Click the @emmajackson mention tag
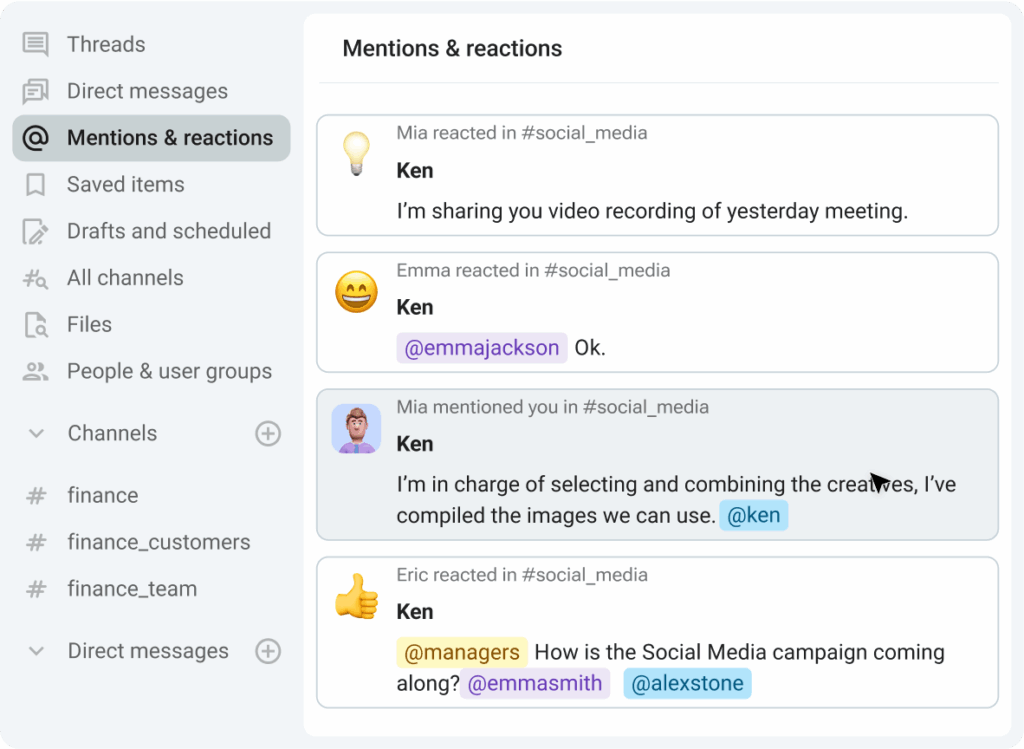 click(482, 348)
